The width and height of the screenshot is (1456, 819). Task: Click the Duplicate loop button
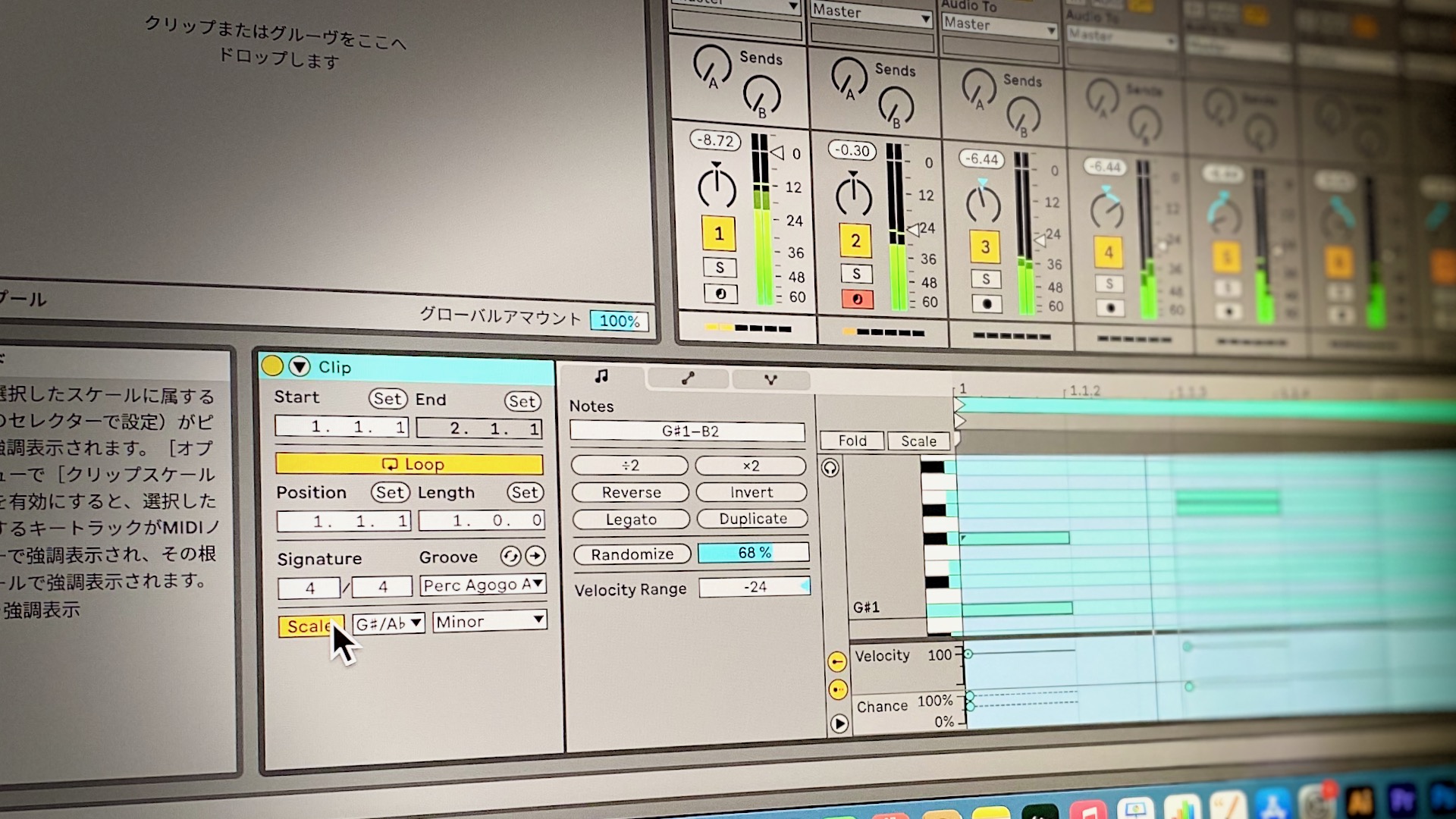tap(752, 519)
